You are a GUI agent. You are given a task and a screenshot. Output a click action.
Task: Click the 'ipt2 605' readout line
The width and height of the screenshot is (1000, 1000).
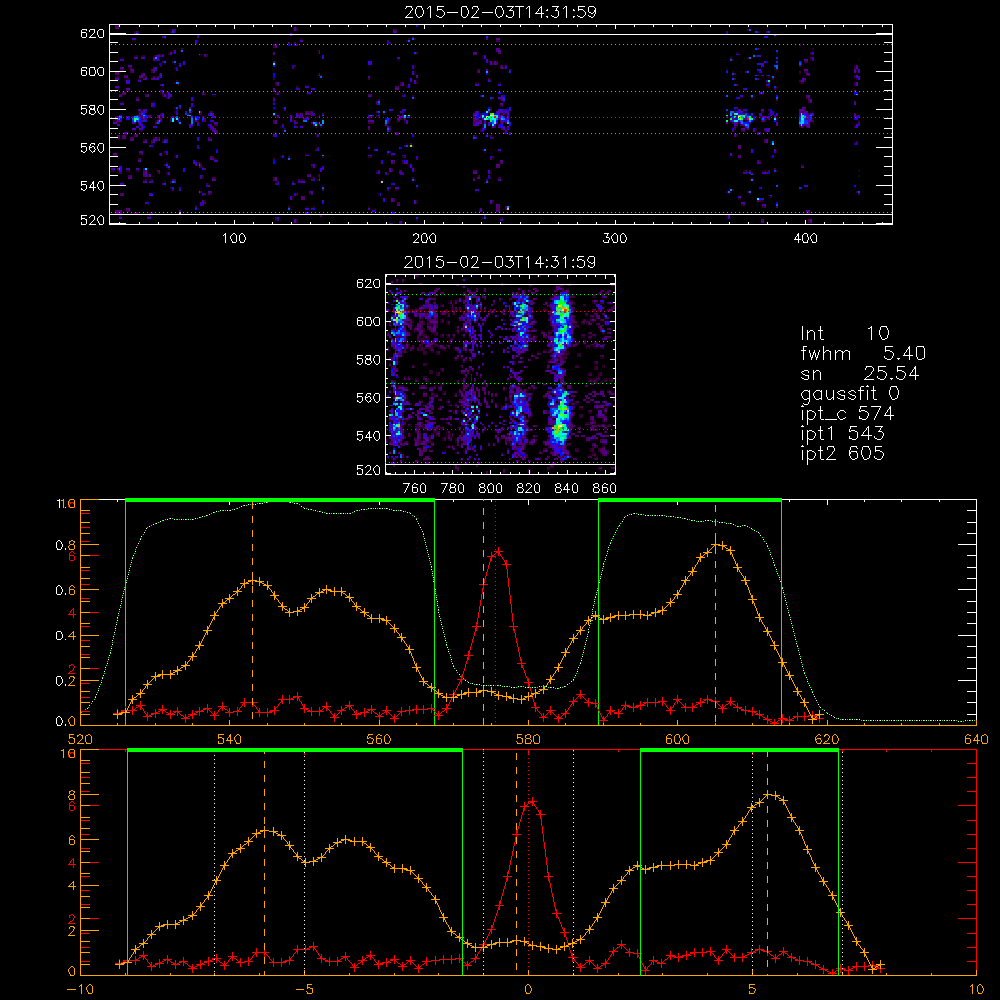pyautogui.click(x=842, y=453)
